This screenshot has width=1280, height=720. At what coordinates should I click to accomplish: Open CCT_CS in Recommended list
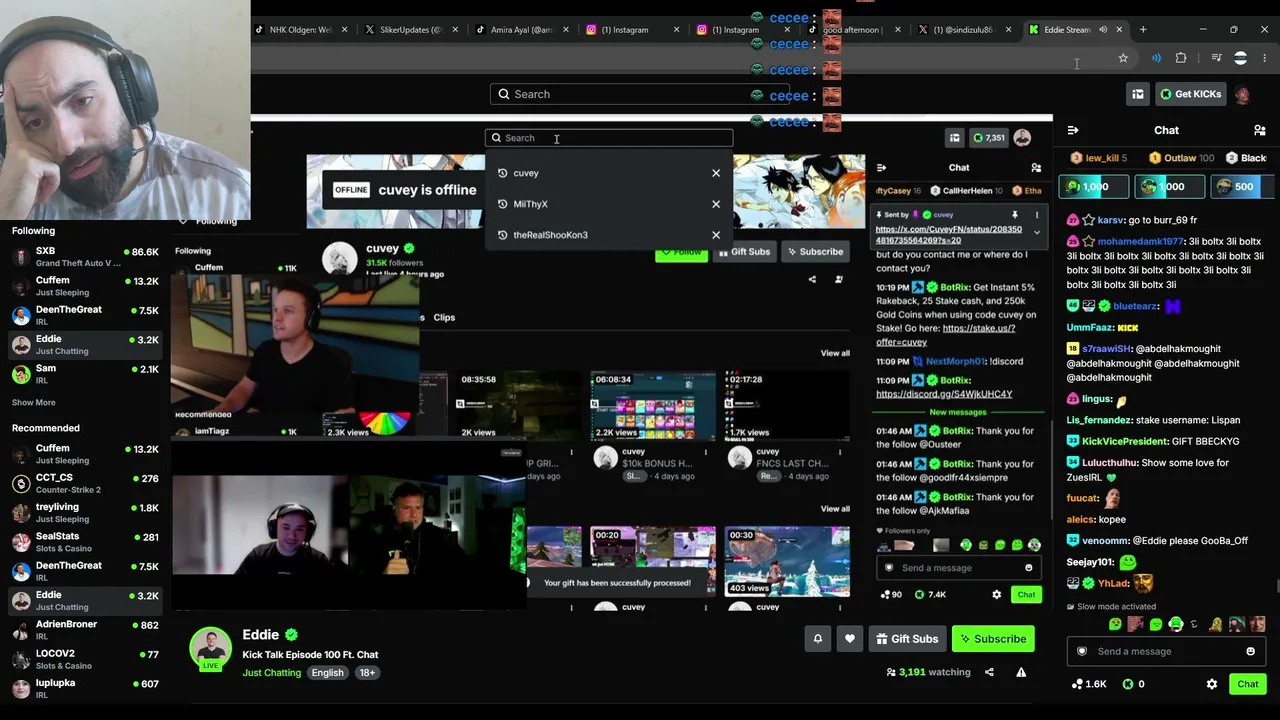pyautogui.click(x=85, y=484)
